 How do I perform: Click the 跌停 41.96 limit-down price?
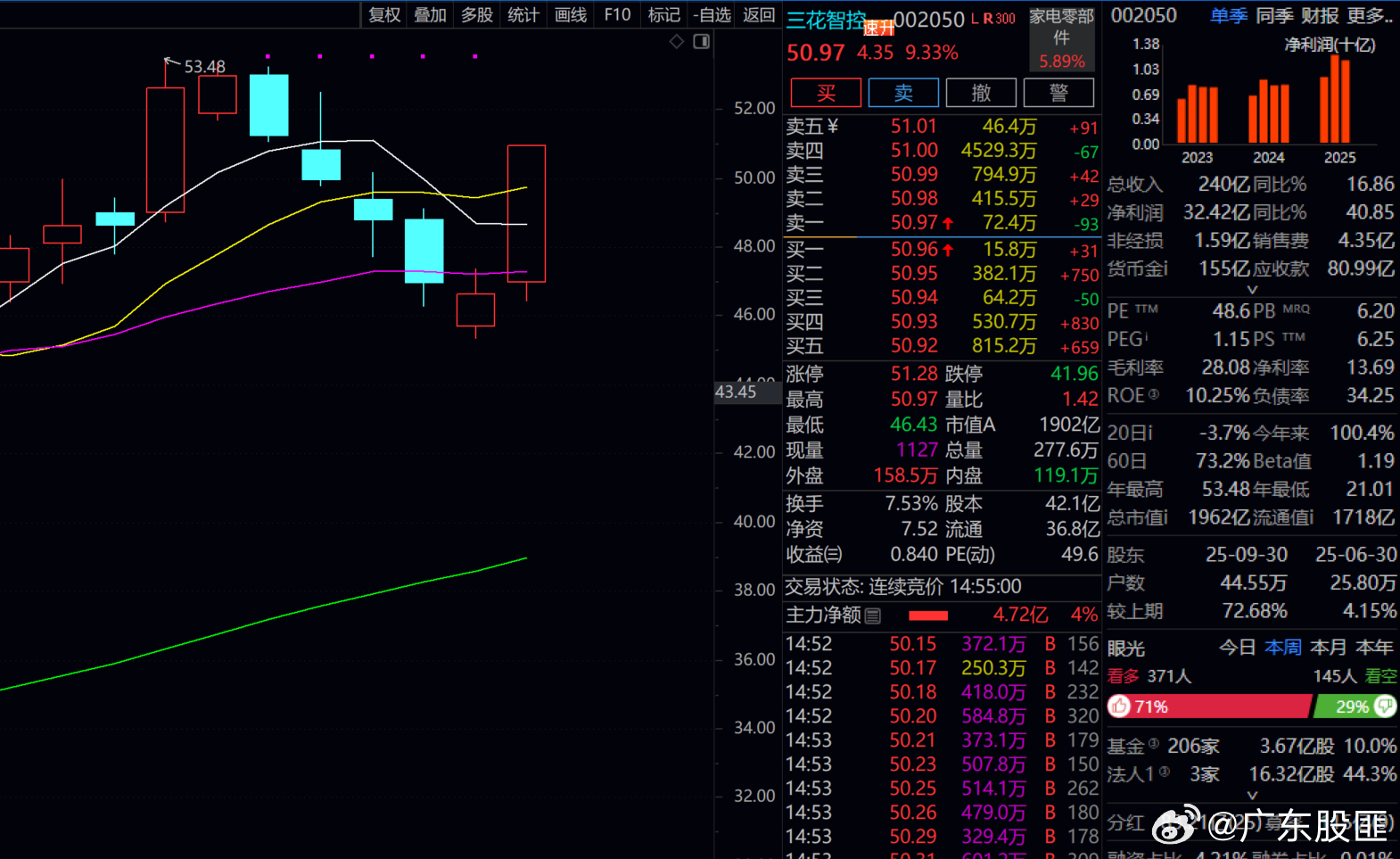[x=1075, y=373]
